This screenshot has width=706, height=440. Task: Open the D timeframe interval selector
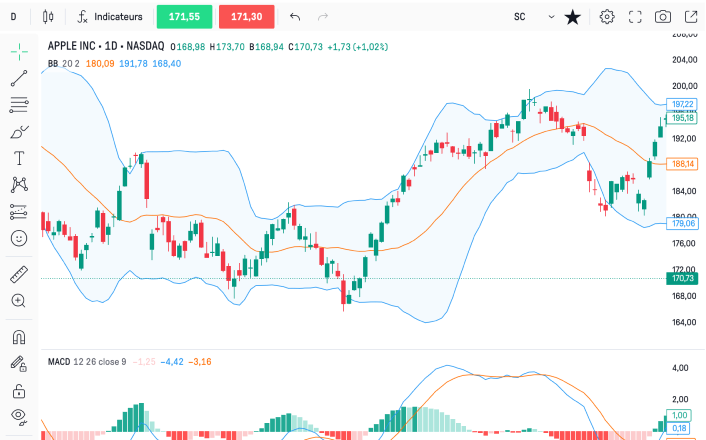tap(13, 17)
